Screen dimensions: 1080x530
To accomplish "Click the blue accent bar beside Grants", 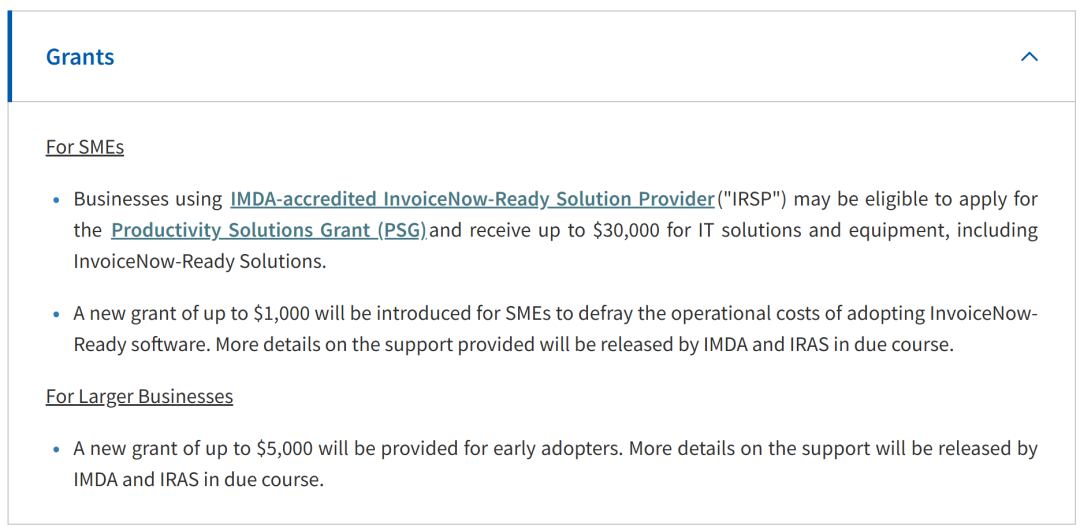I will tap(10, 57).
